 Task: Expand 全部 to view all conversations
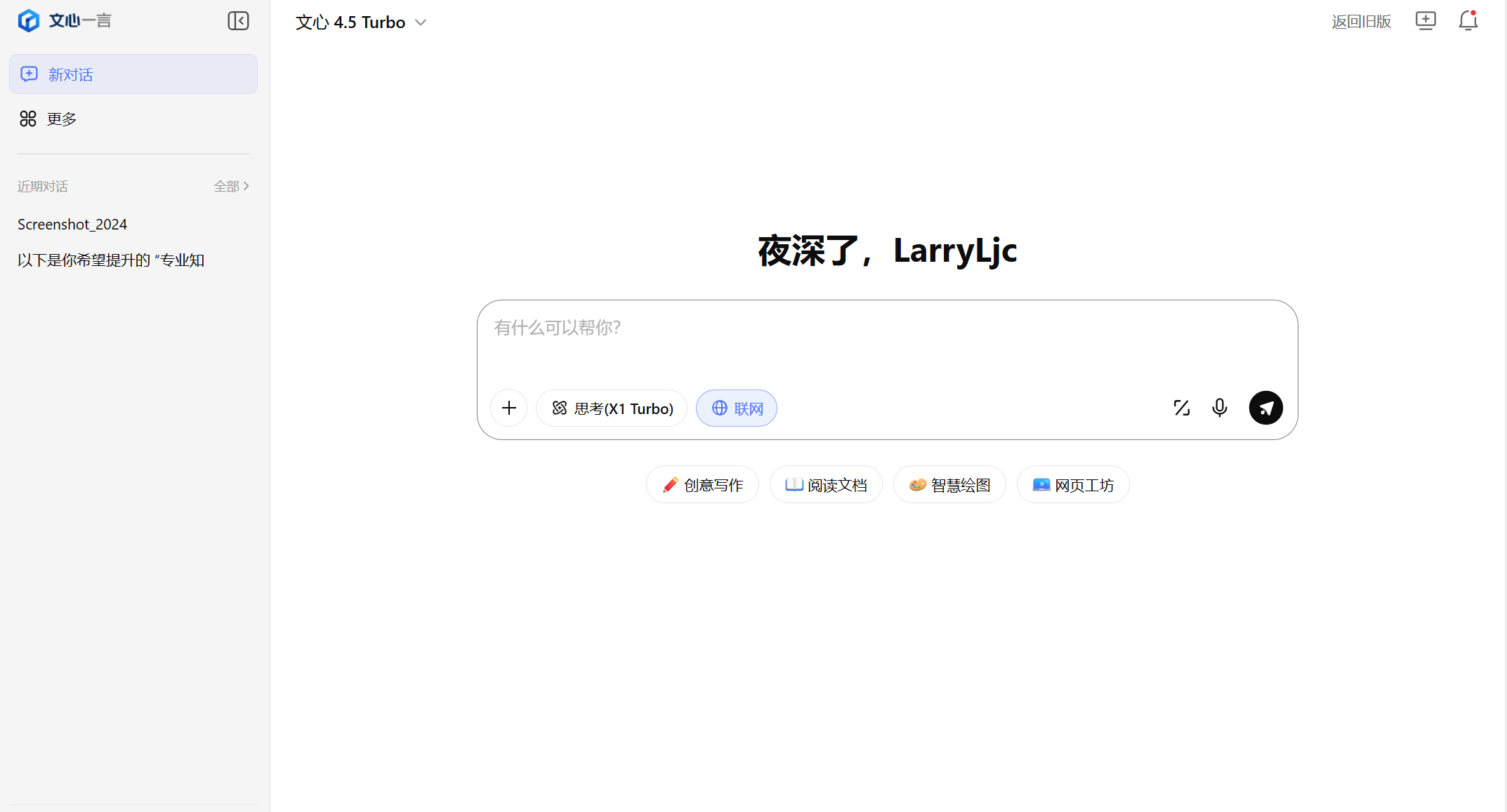click(231, 185)
